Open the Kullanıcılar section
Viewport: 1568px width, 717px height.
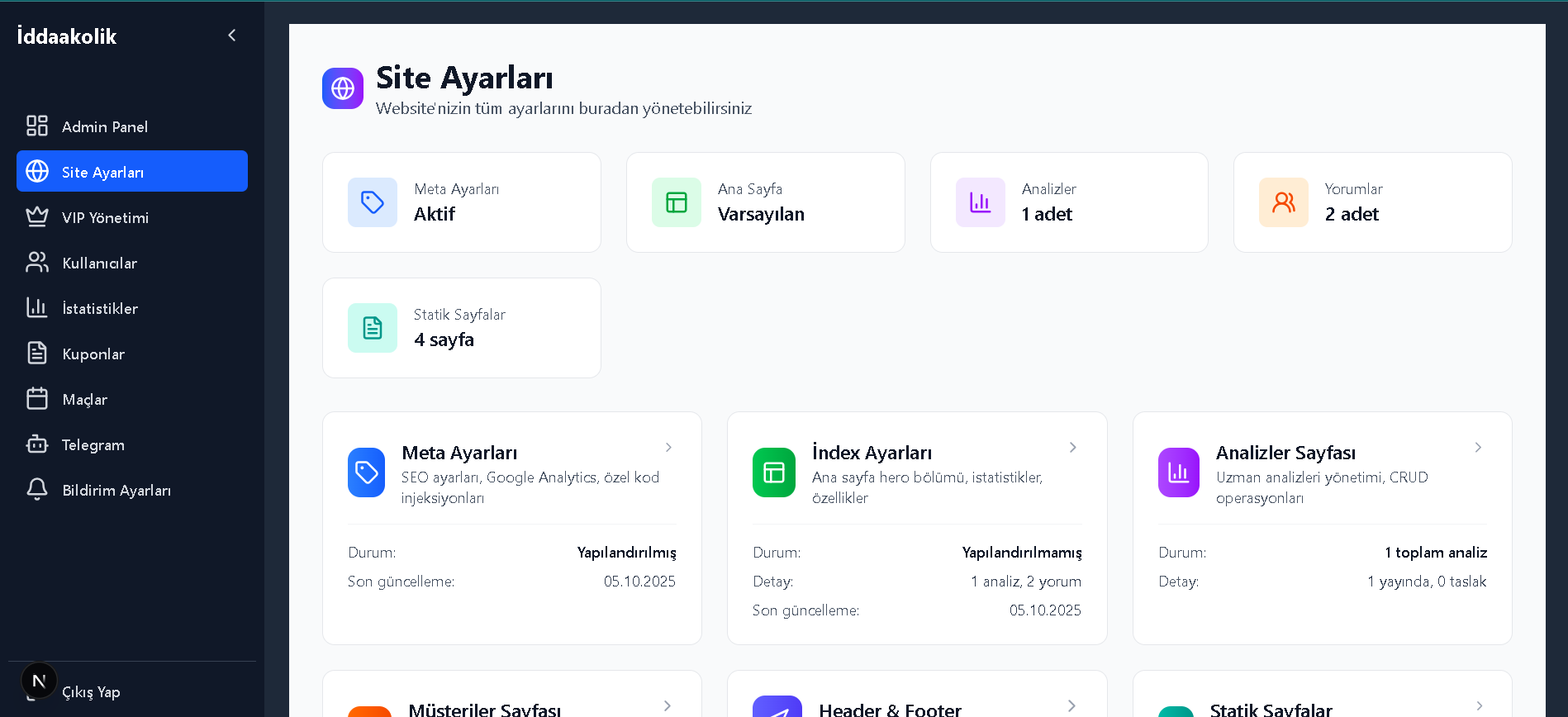[132, 262]
